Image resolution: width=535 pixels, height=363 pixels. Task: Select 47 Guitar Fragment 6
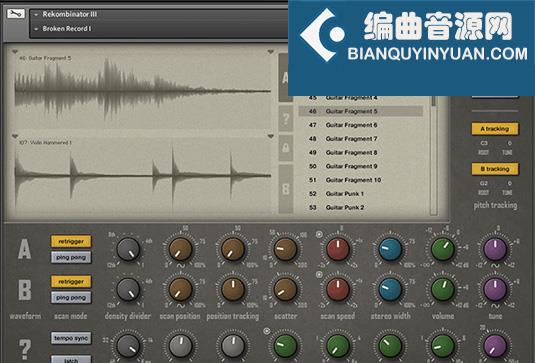click(x=361, y=125)
